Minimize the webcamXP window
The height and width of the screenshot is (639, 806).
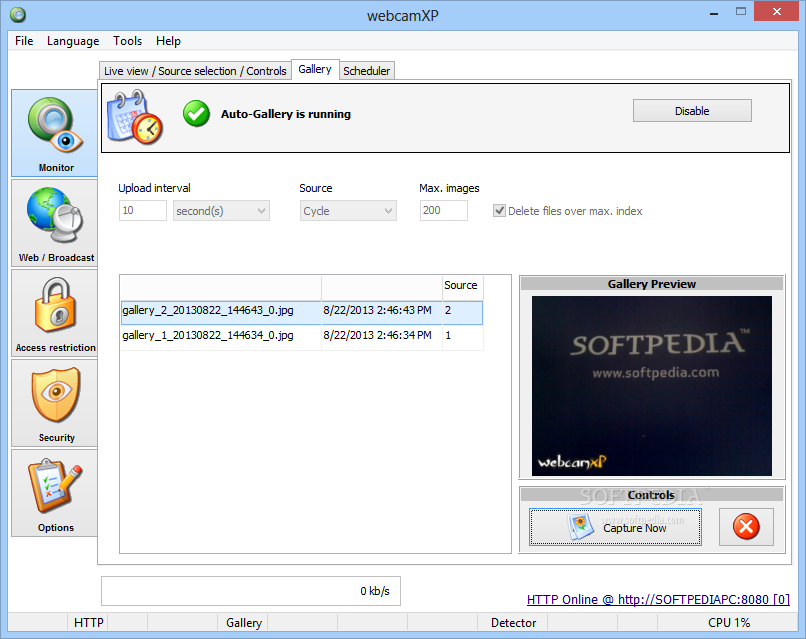coord(714,12)
